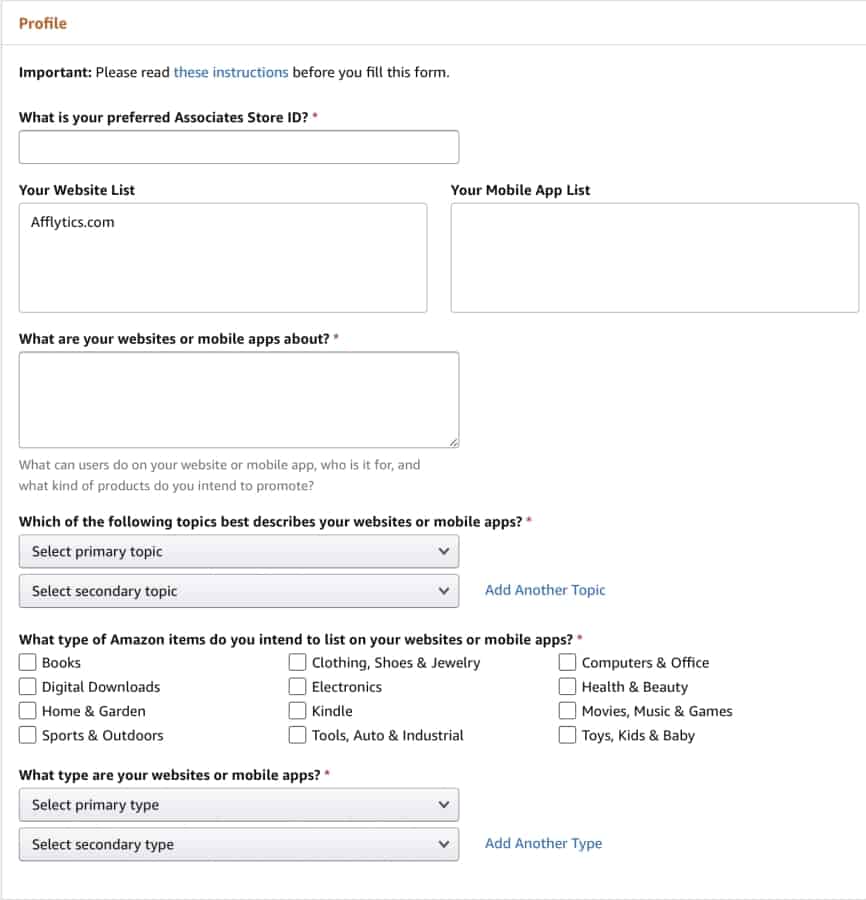Click the Add Another Type link
866x900 pixels.
pyautogui.click(x=543, y=843)
